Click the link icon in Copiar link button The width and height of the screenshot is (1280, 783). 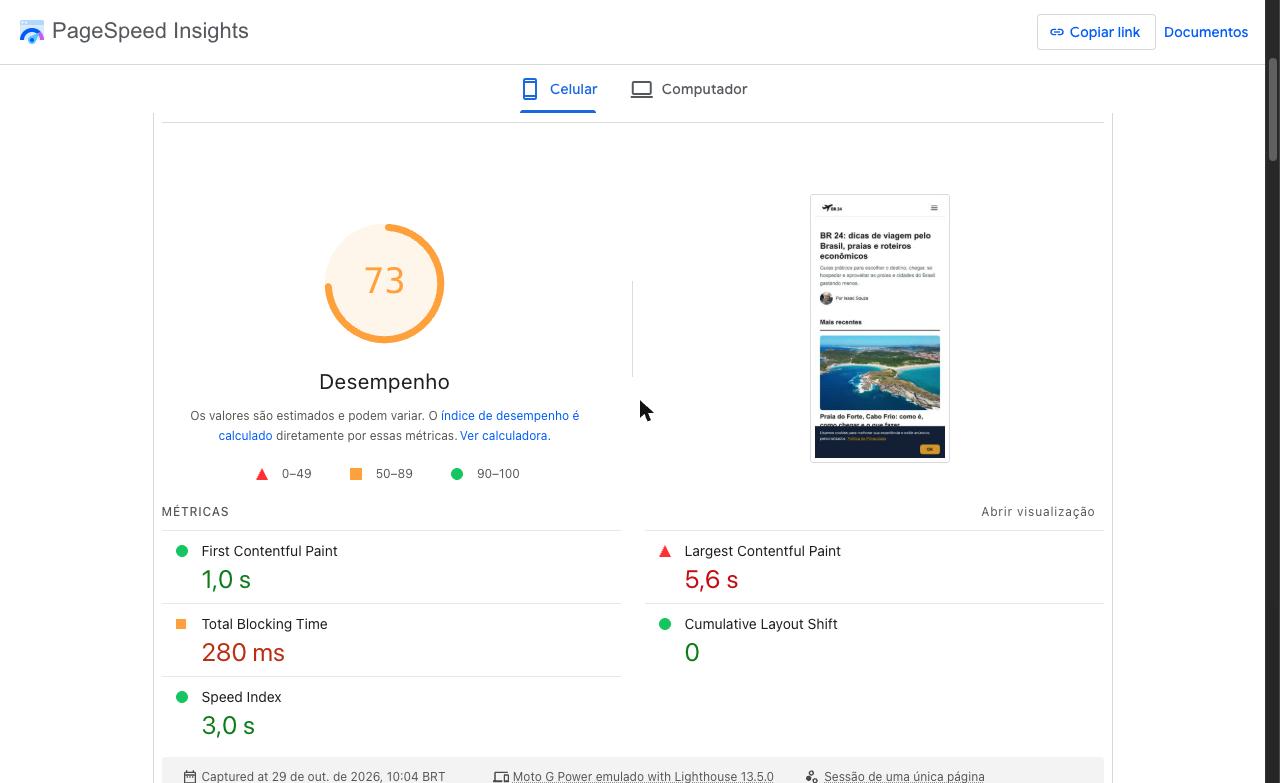coord(1057,32)
